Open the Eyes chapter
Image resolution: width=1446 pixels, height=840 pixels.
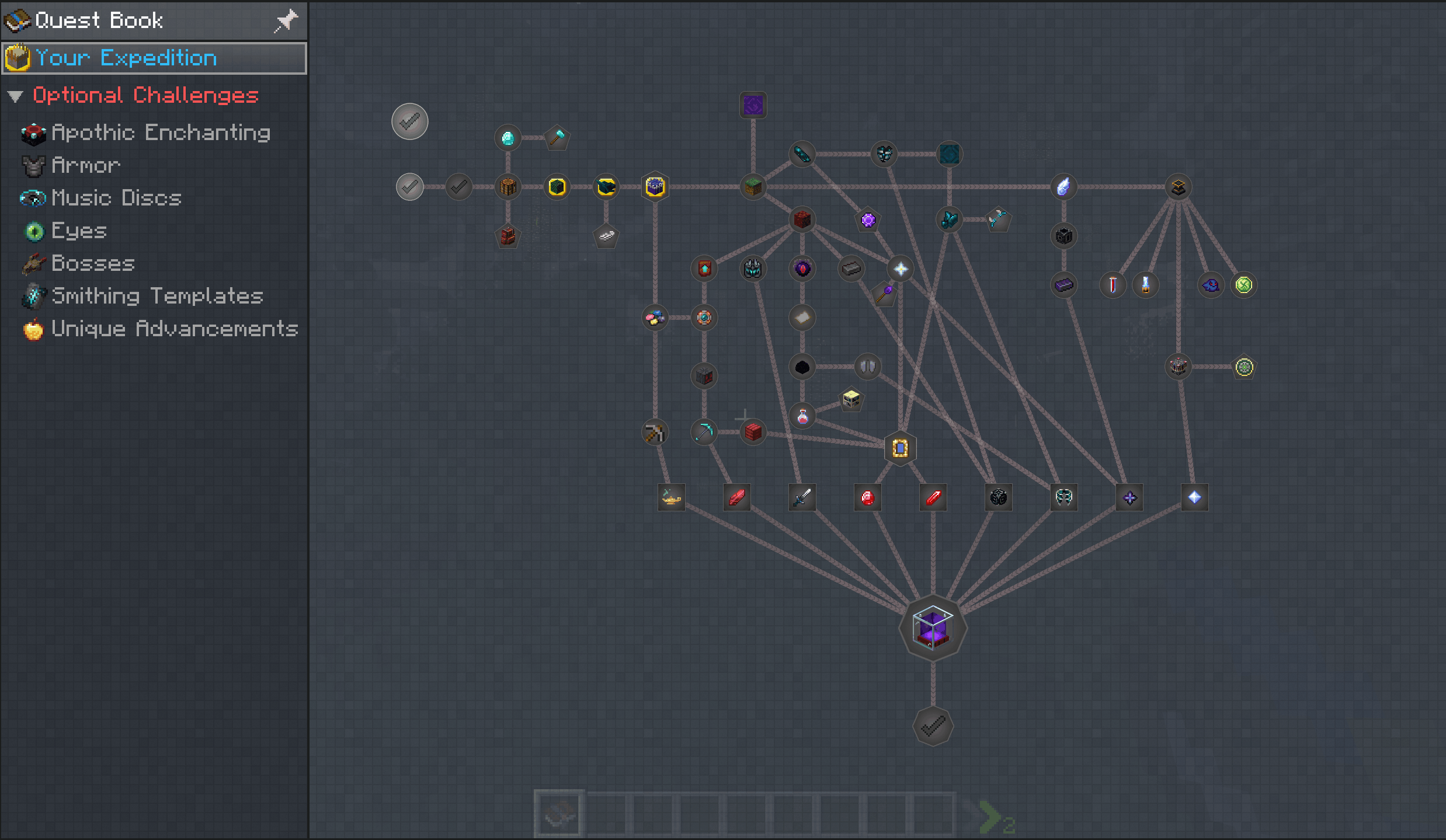[x=64, y=231]
